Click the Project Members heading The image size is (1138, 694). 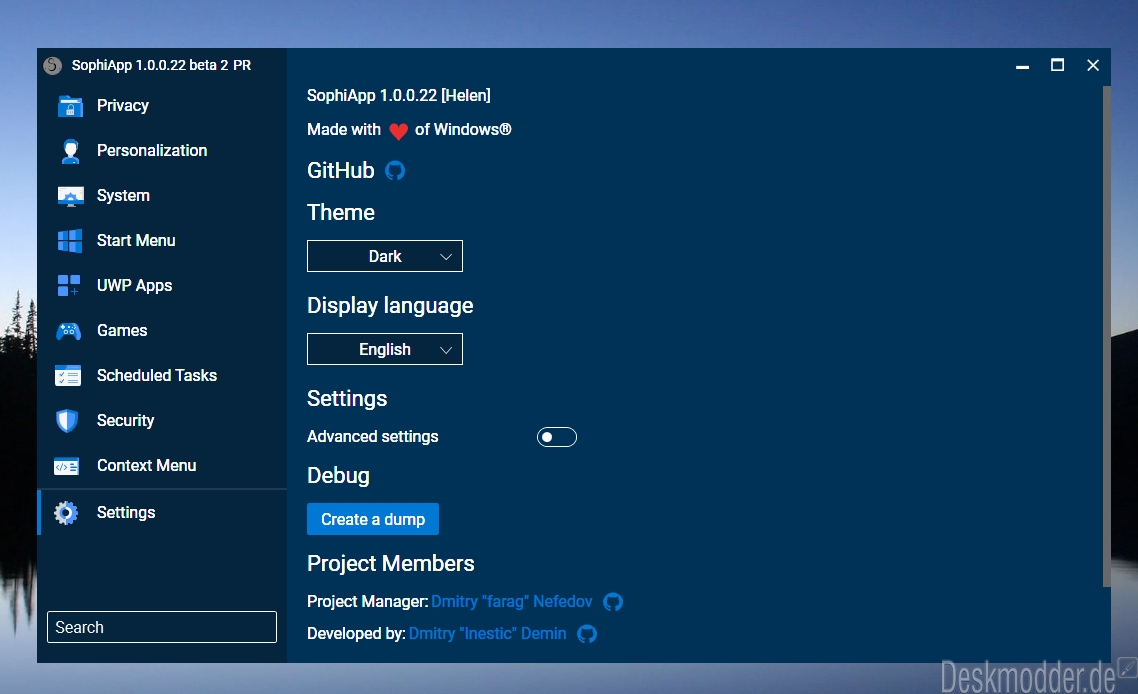390,564
